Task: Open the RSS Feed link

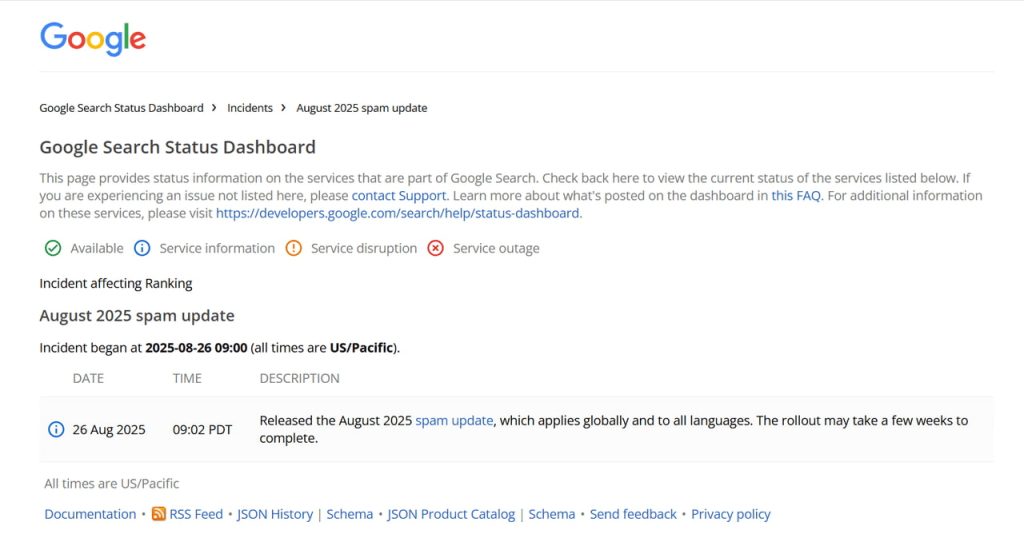Action: 196,514
